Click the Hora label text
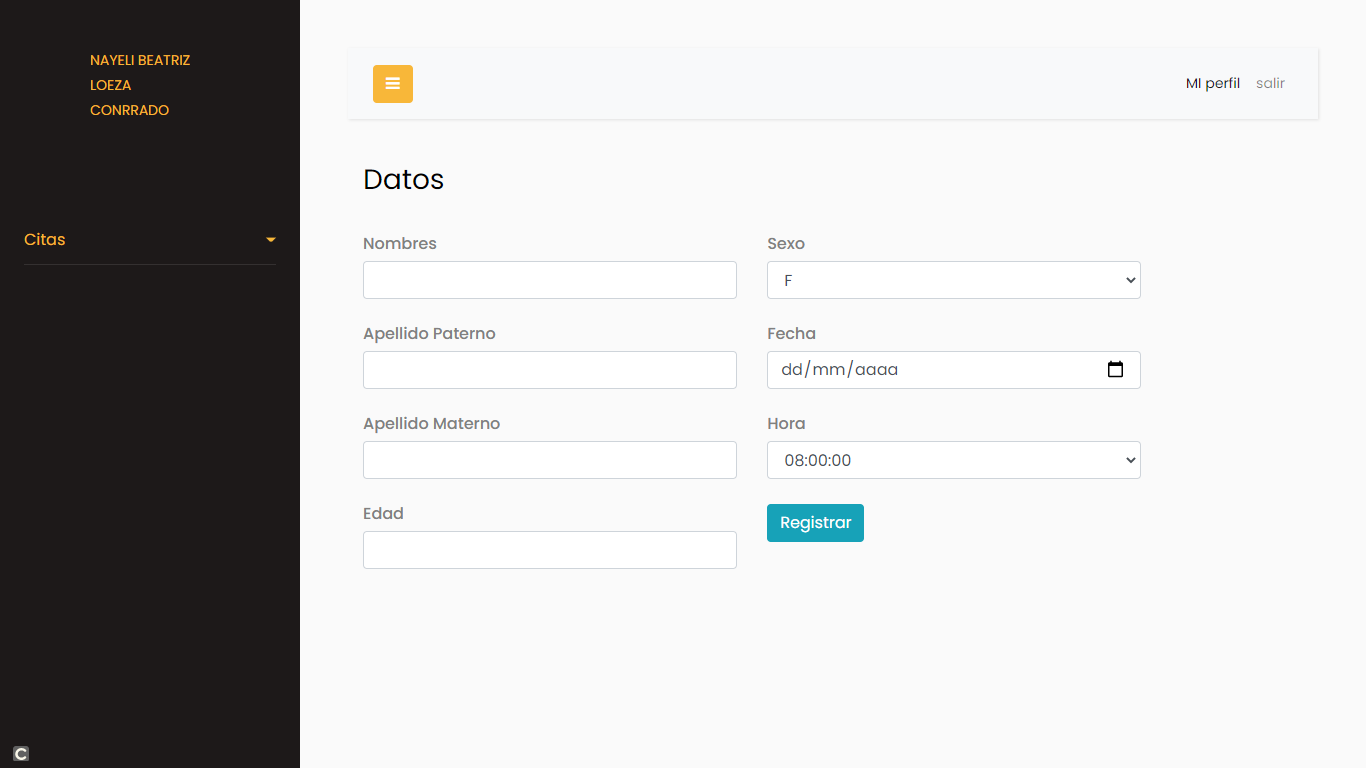 coord(786,424)
